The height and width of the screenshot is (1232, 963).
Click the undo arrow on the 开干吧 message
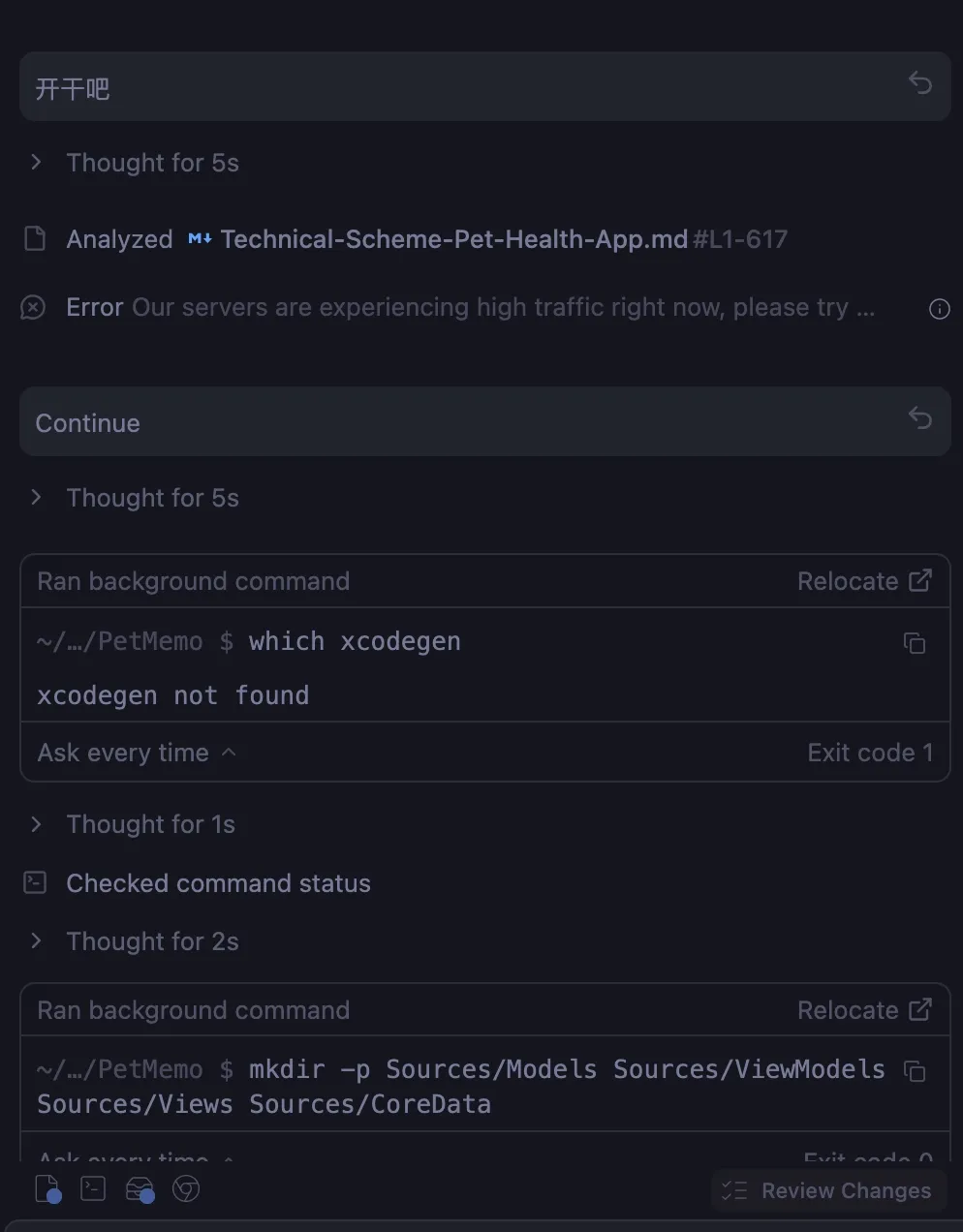pos(919,84)
